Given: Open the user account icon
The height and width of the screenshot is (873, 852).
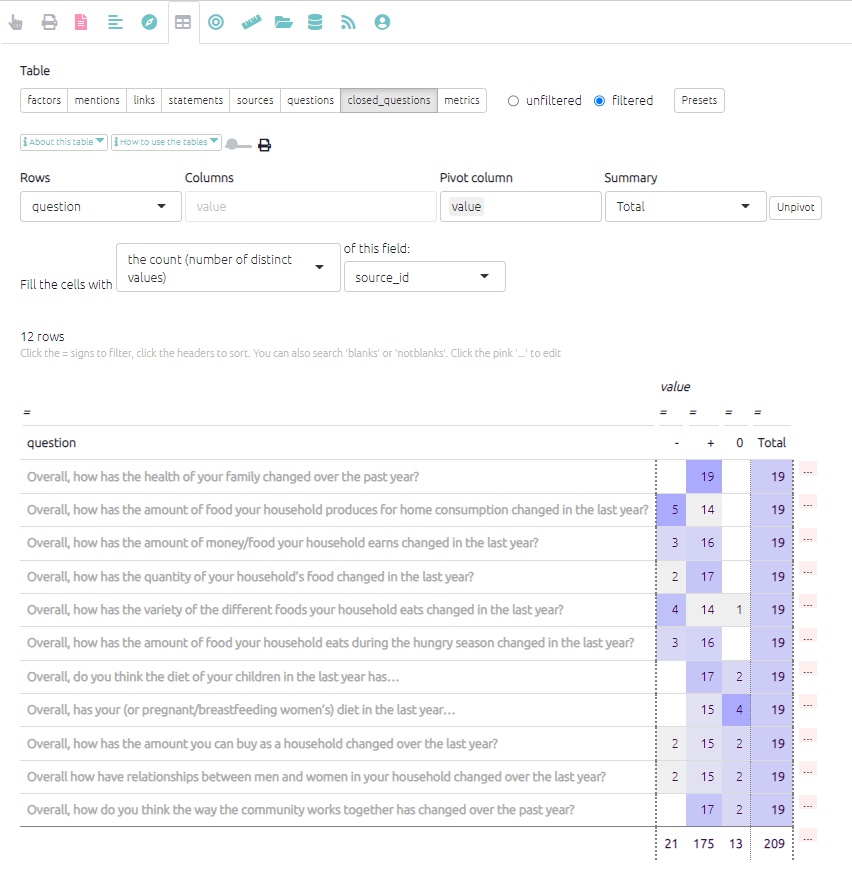Looking at the screenshot, I should [382, 22].
